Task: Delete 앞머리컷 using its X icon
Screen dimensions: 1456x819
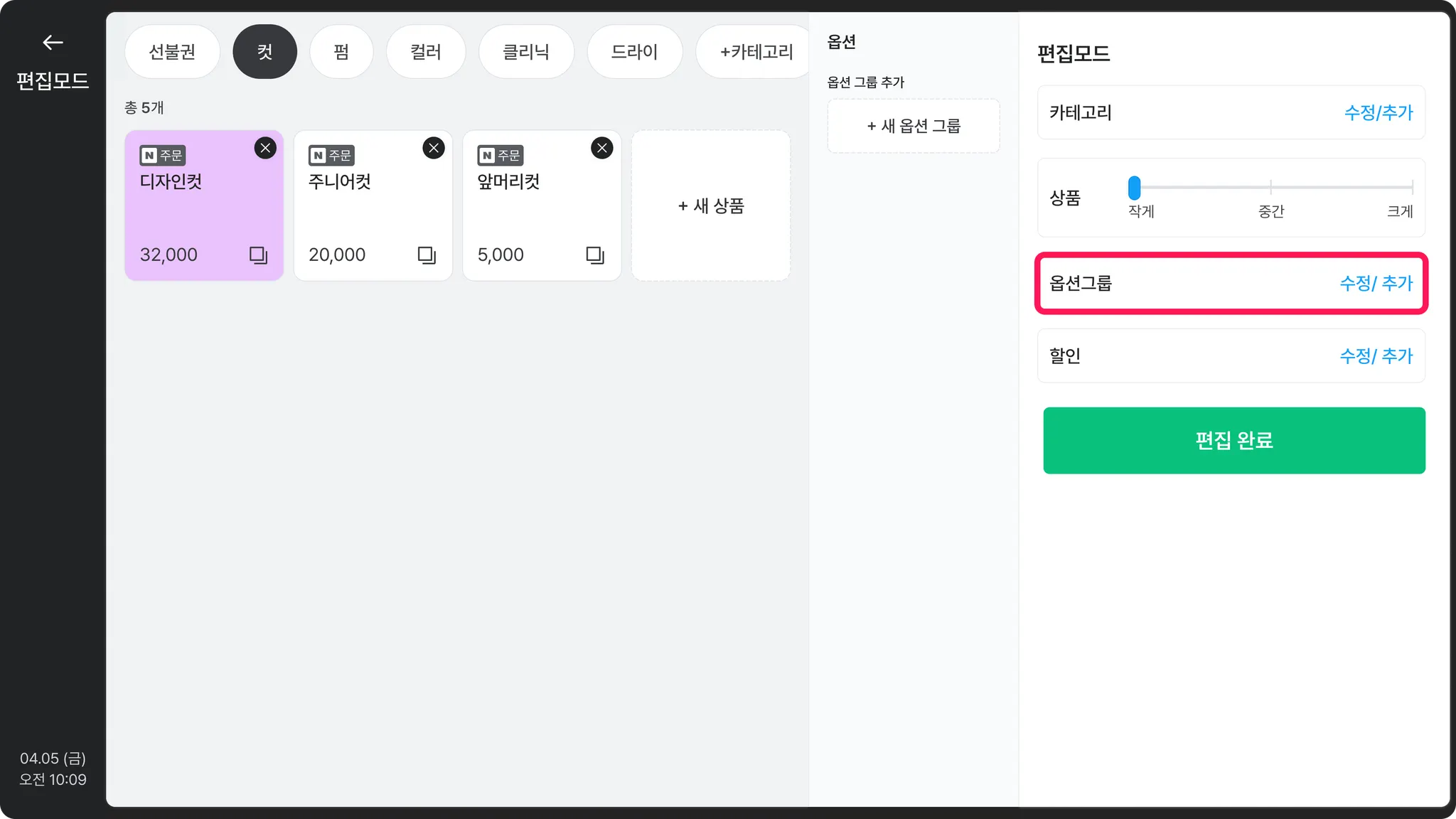Action: coord(602,148)
